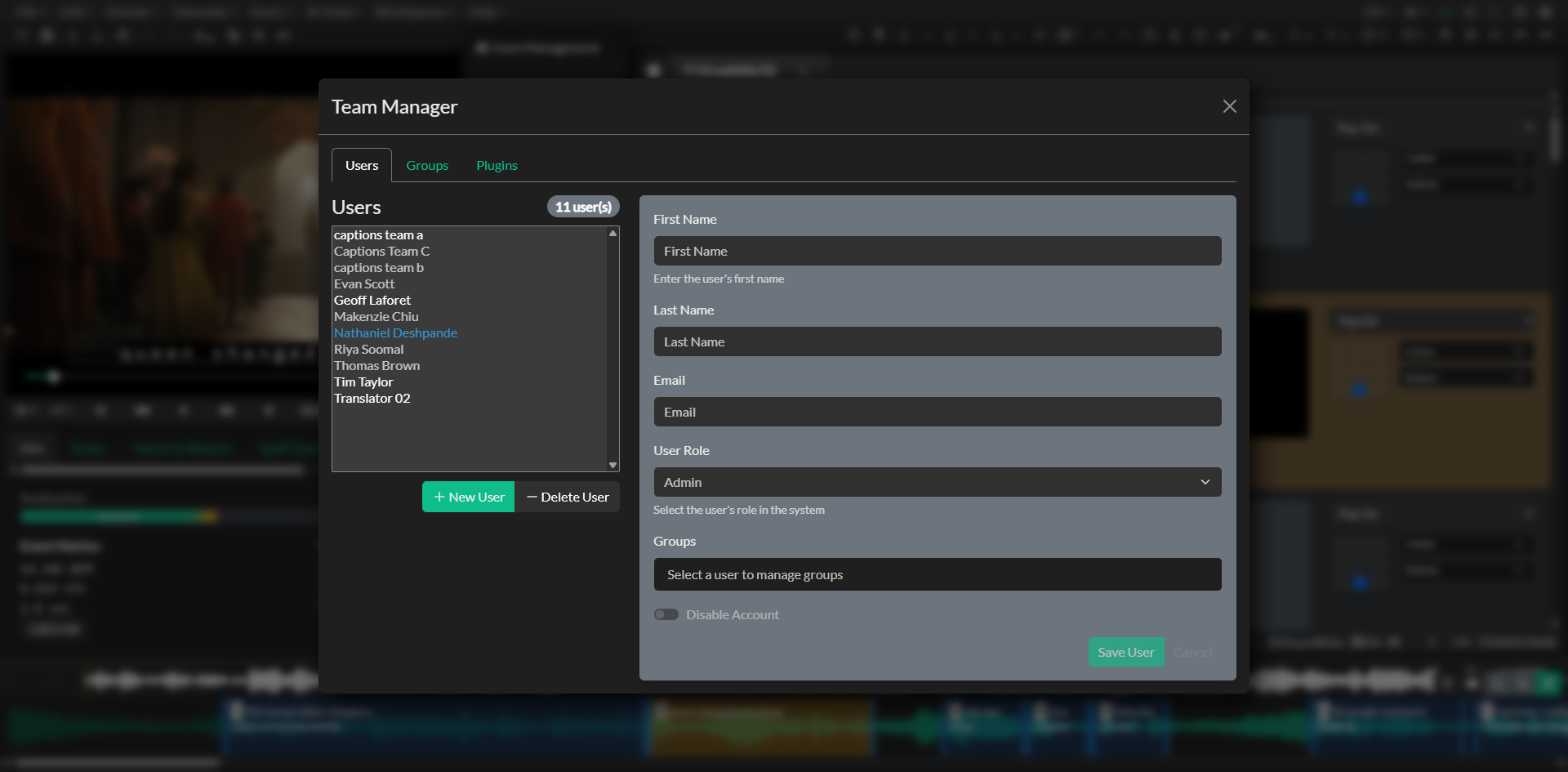The image size is (1568, 772).
Task: Focus the Email input field
Action: click(937, 412)
